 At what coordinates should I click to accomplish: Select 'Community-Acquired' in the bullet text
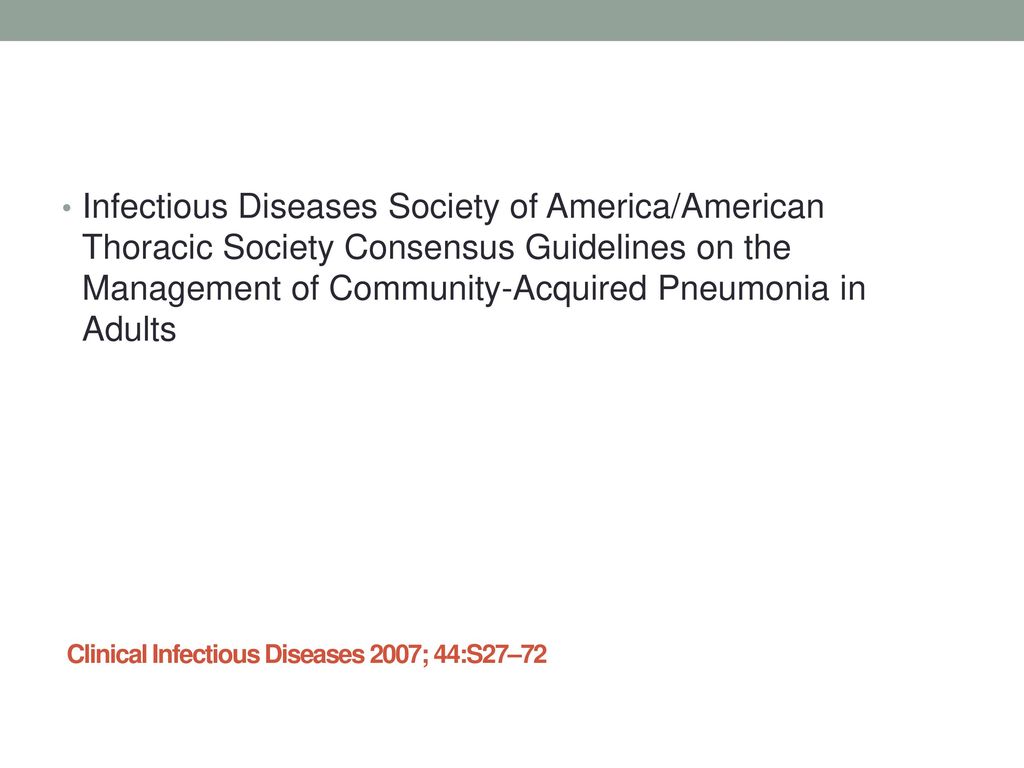pyautogui.click(x=488, y=289)
